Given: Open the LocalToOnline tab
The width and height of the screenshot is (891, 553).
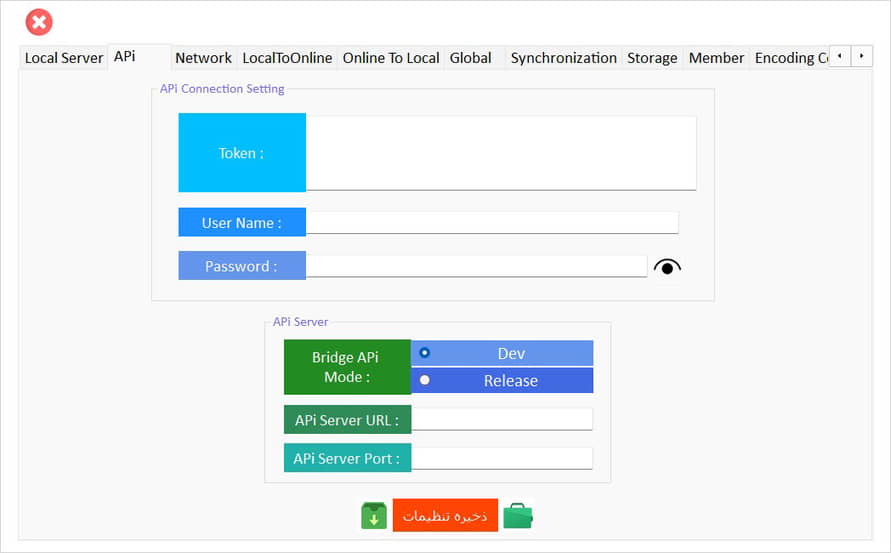Looking at the screenshot, I should pyautogui.click(x=287, y=58).
